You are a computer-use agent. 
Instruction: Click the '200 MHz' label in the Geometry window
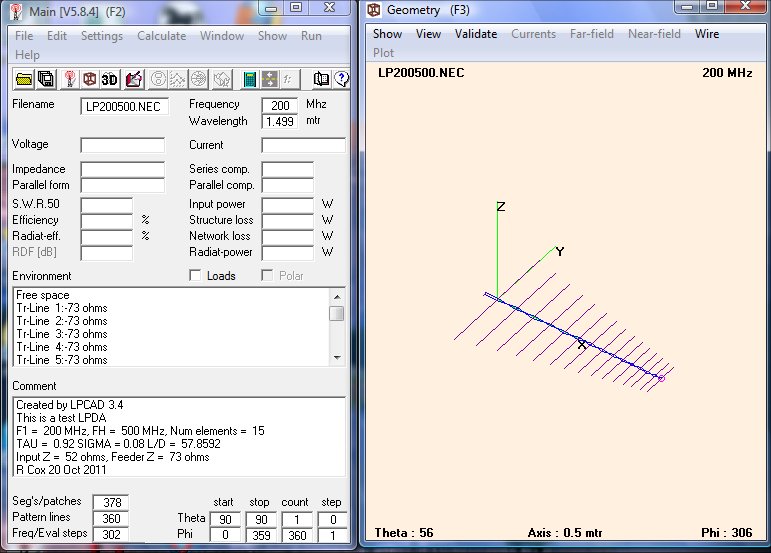point(727,73)
